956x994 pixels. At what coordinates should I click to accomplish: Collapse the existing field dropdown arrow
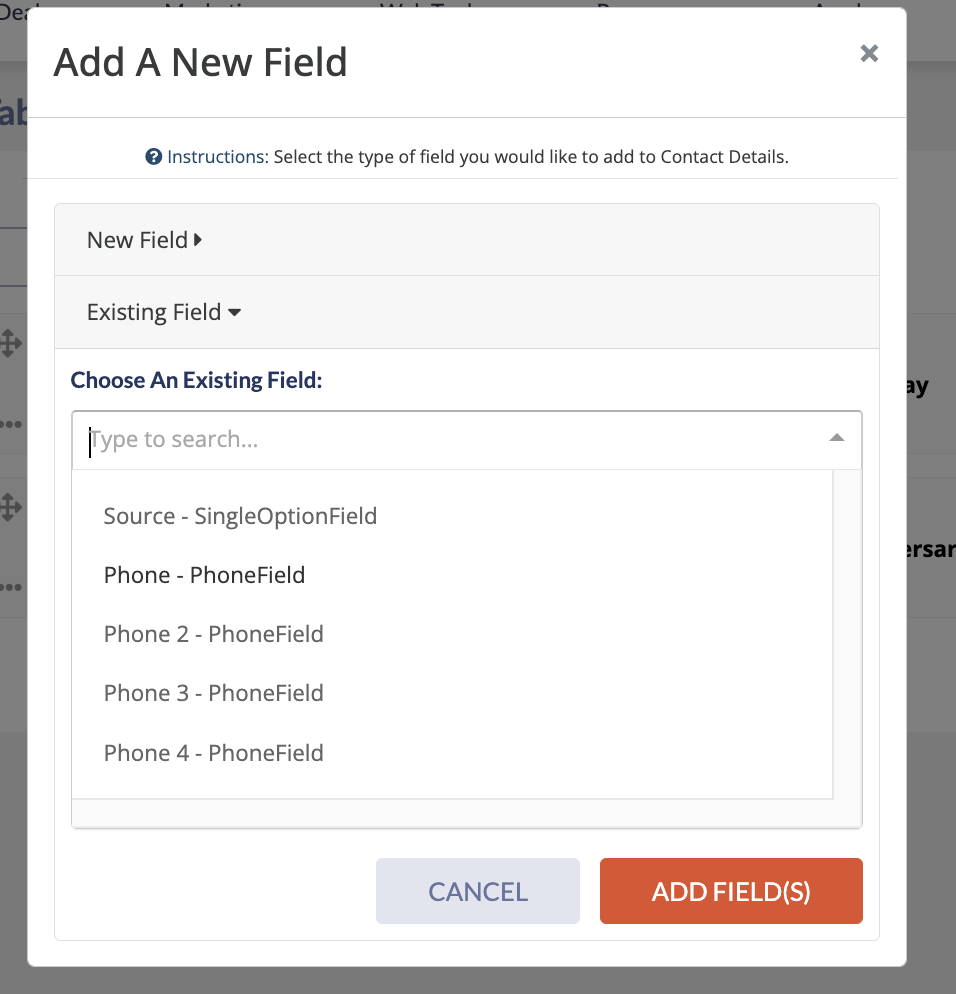pyautogui.click(x=837, y=438)
